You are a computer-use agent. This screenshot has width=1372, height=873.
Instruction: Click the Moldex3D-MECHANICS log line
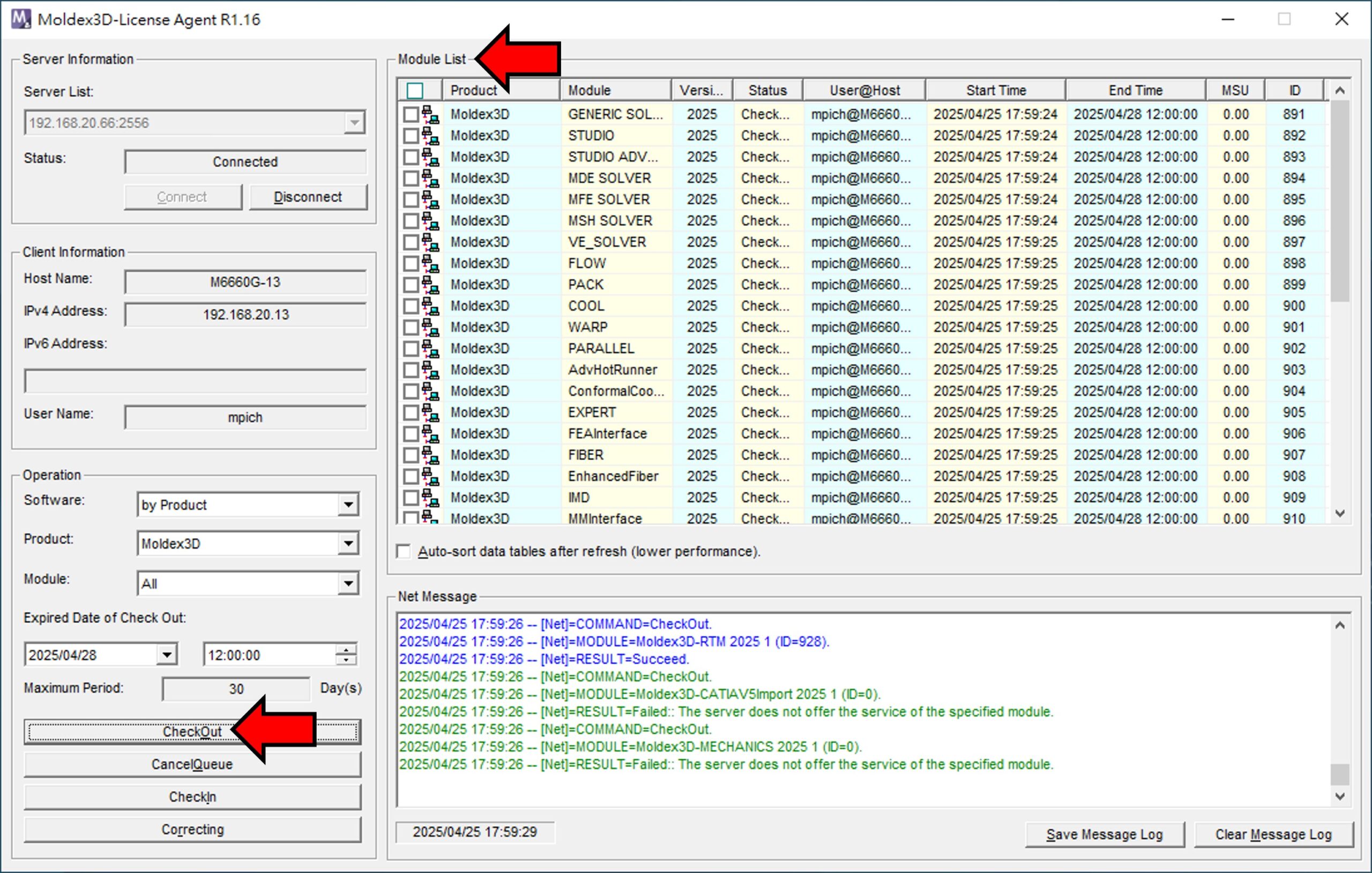click(631, 747)
